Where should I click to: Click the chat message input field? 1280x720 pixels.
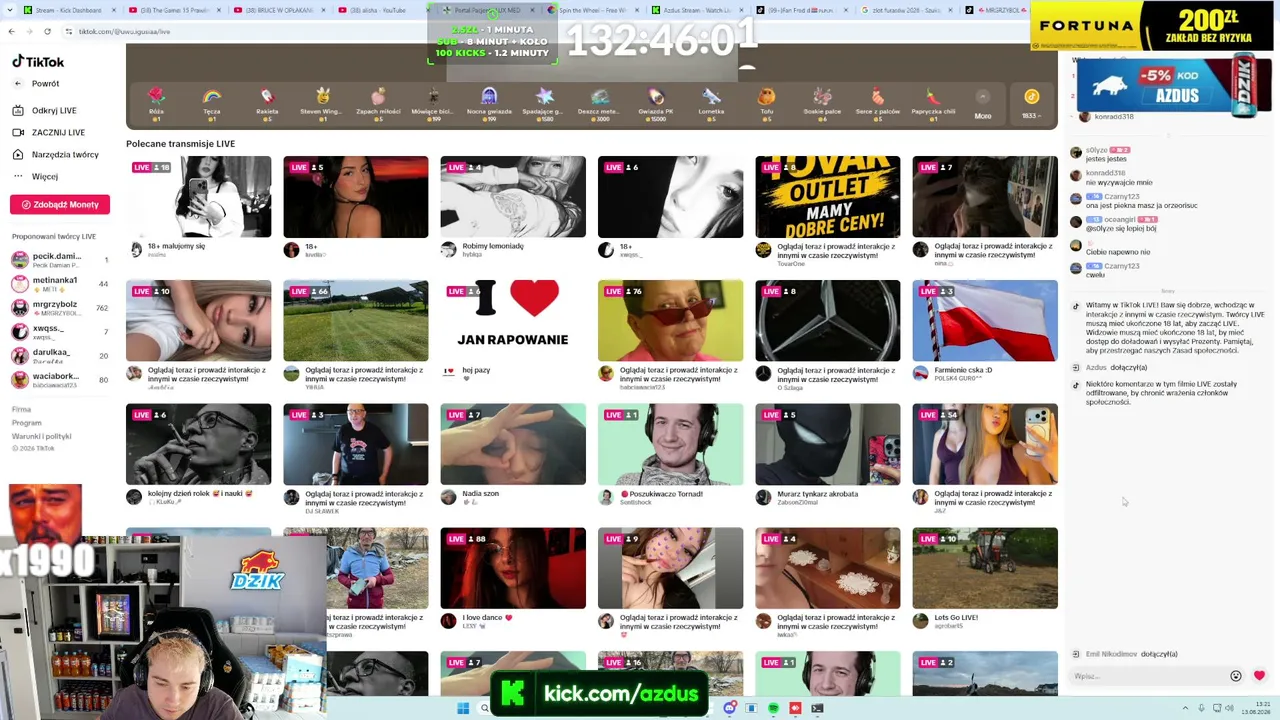pyautogui.click(x=1148, y=677)
